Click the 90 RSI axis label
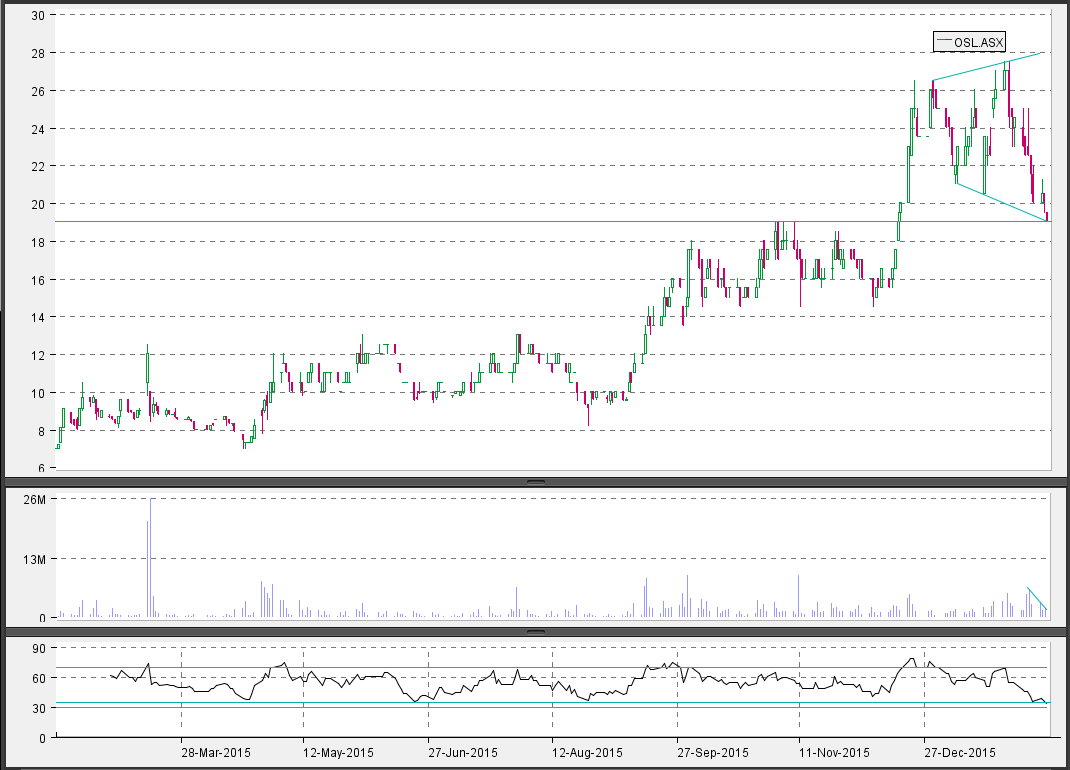The image size is (1070, 770). tap(38, 648)
